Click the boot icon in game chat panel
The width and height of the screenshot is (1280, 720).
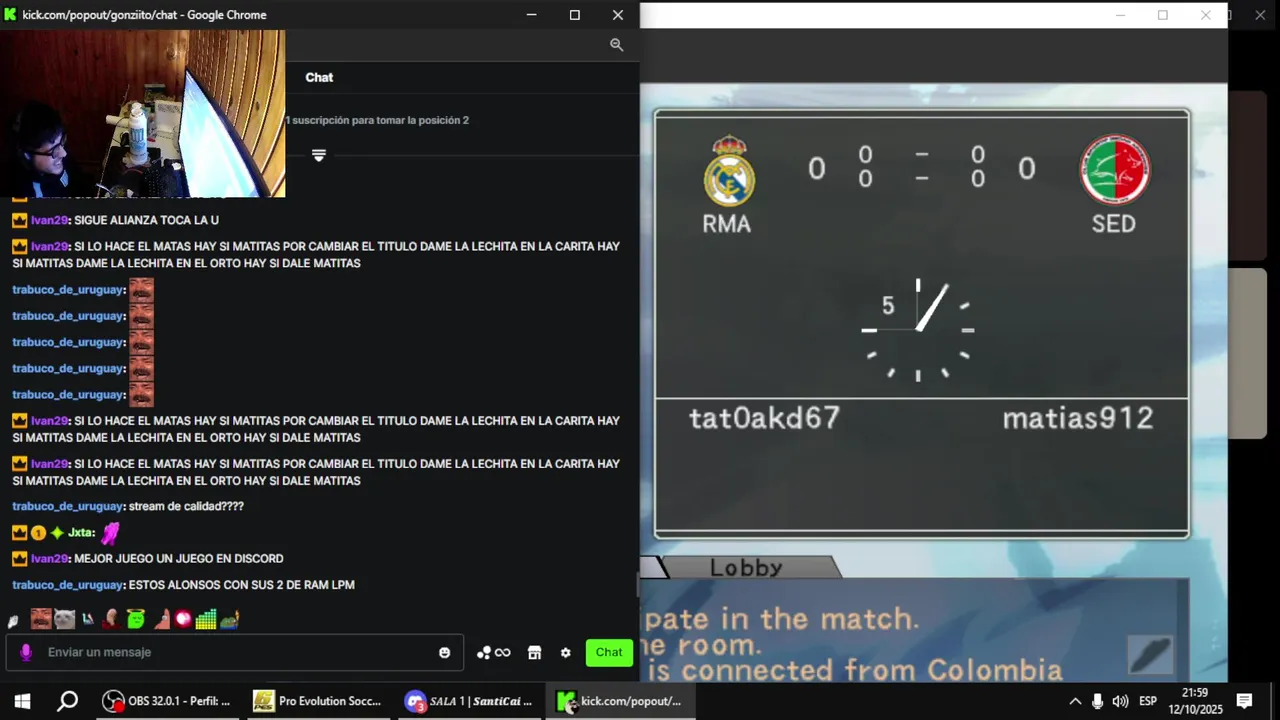[x=1150, y=655]
